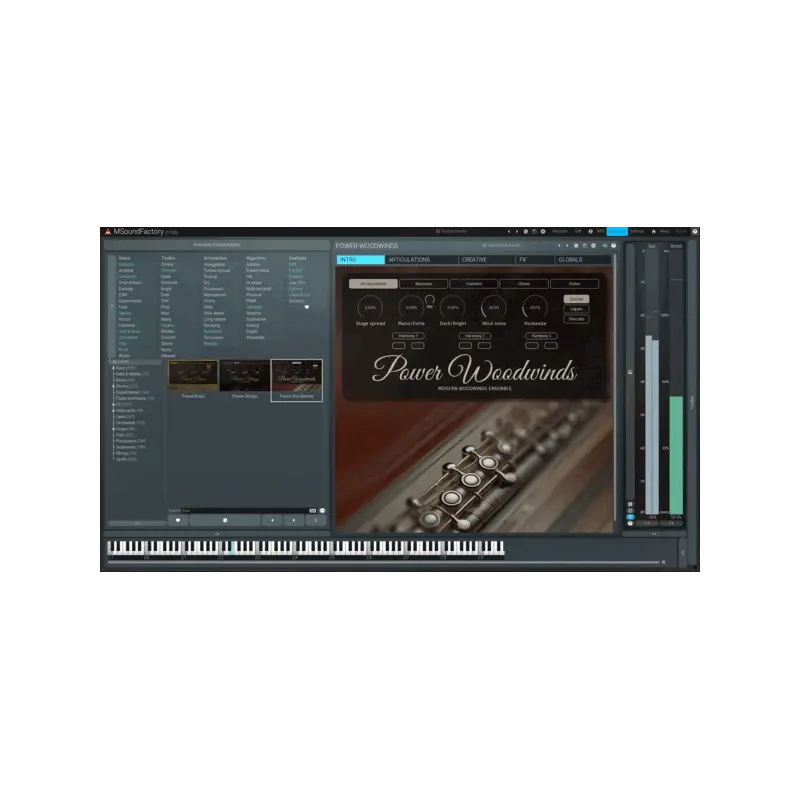
Task: Select Clarinets instrument button
Action: click(474, 284)
